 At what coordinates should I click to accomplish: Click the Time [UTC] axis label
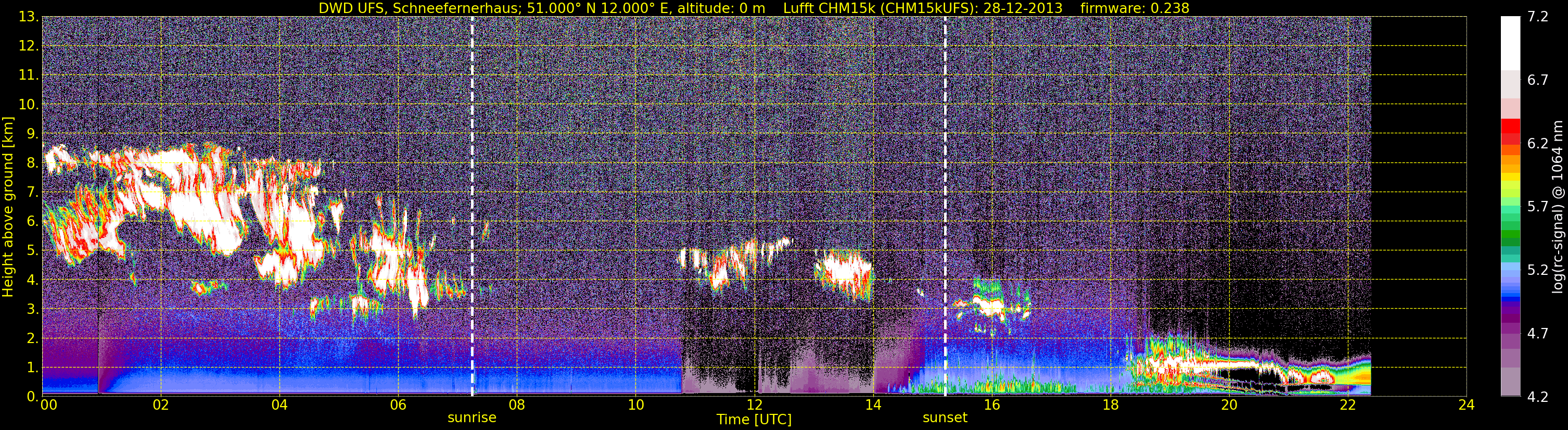[x=754, y=420]
